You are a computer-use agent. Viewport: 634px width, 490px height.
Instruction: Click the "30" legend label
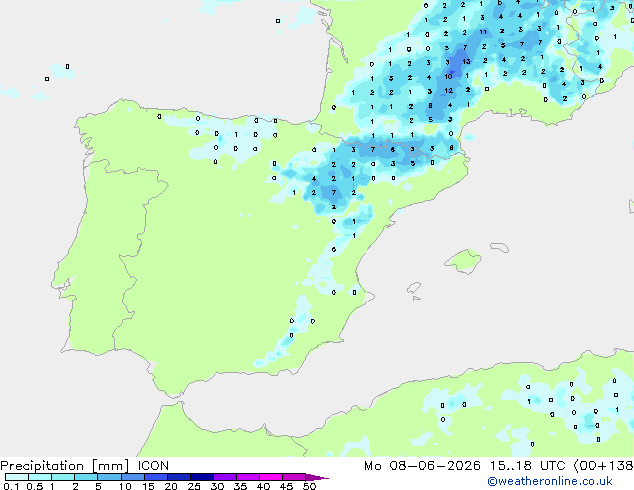217,486
